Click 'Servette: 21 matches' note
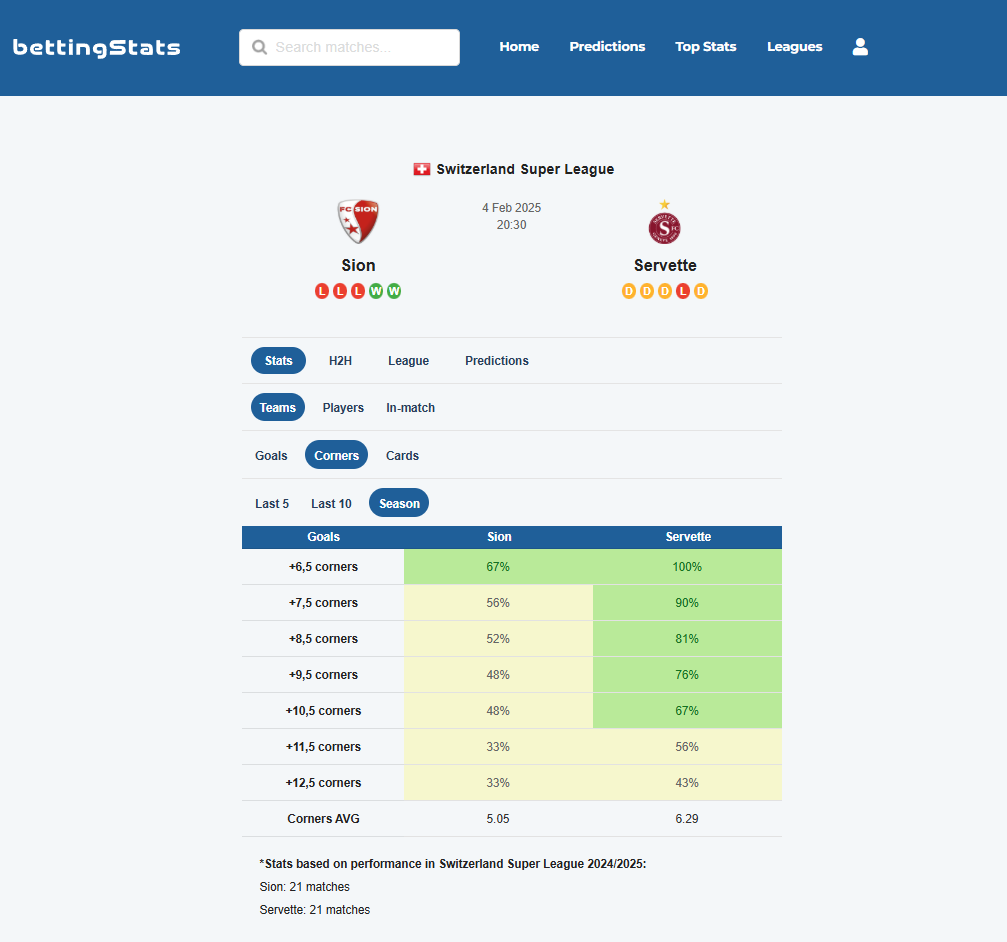Image resolution: width=1007 pixels, height=942 pixels. tap(315, 910)
